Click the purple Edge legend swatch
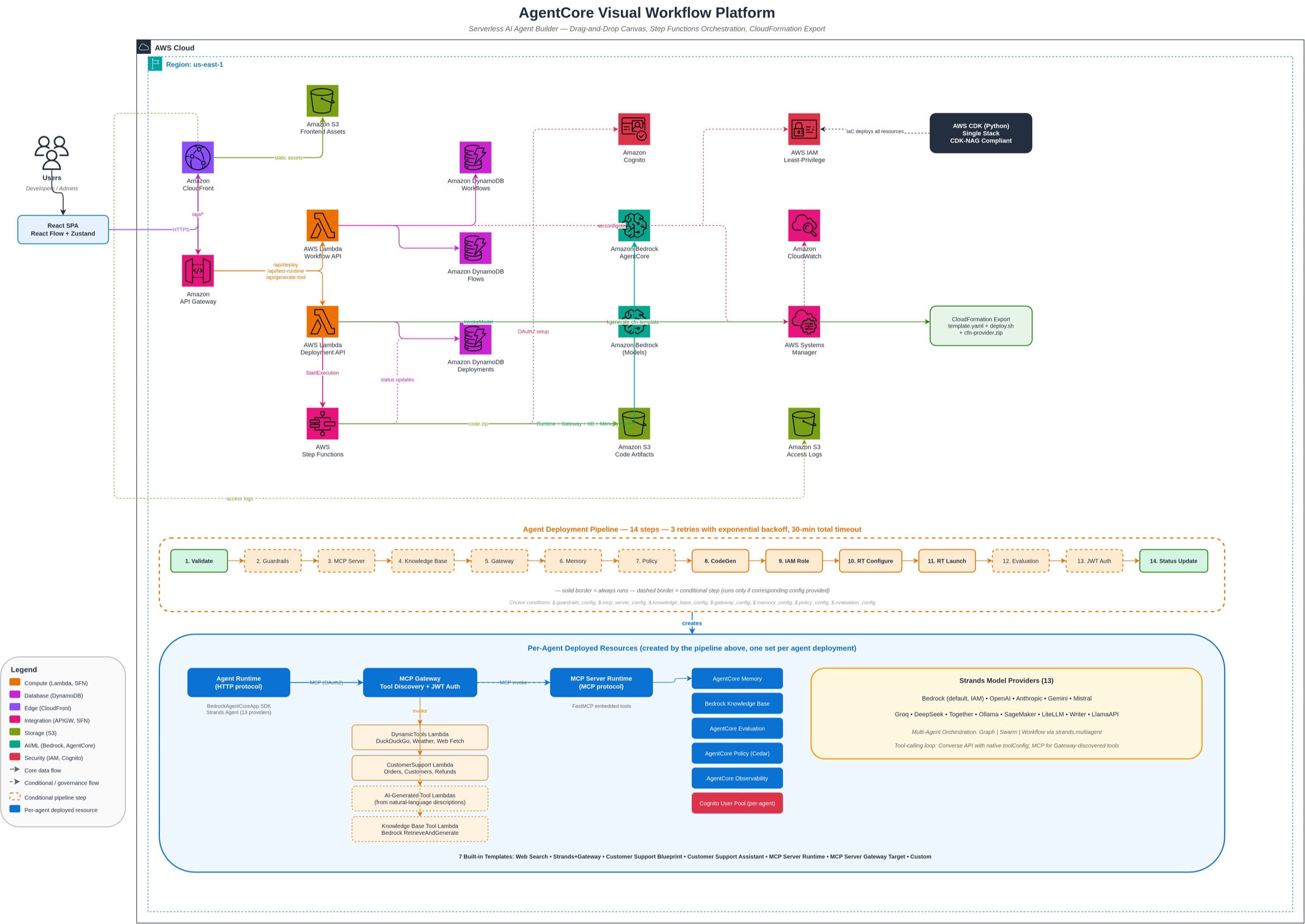 (15, 707)
